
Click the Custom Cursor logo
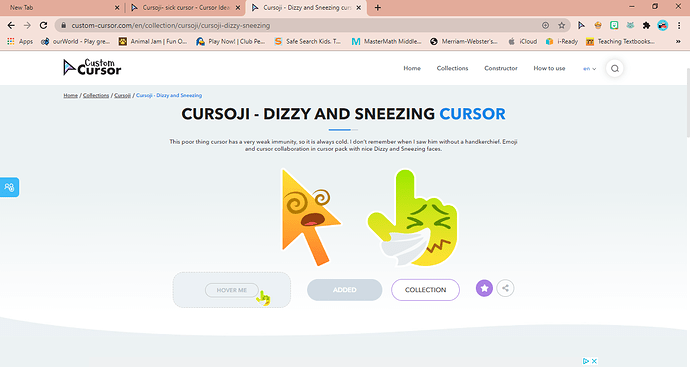tap(92, 67)
